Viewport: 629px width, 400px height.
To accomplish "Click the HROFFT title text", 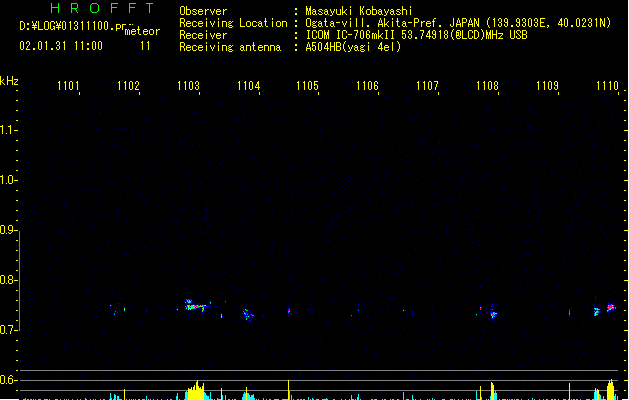I will point(103,8).
